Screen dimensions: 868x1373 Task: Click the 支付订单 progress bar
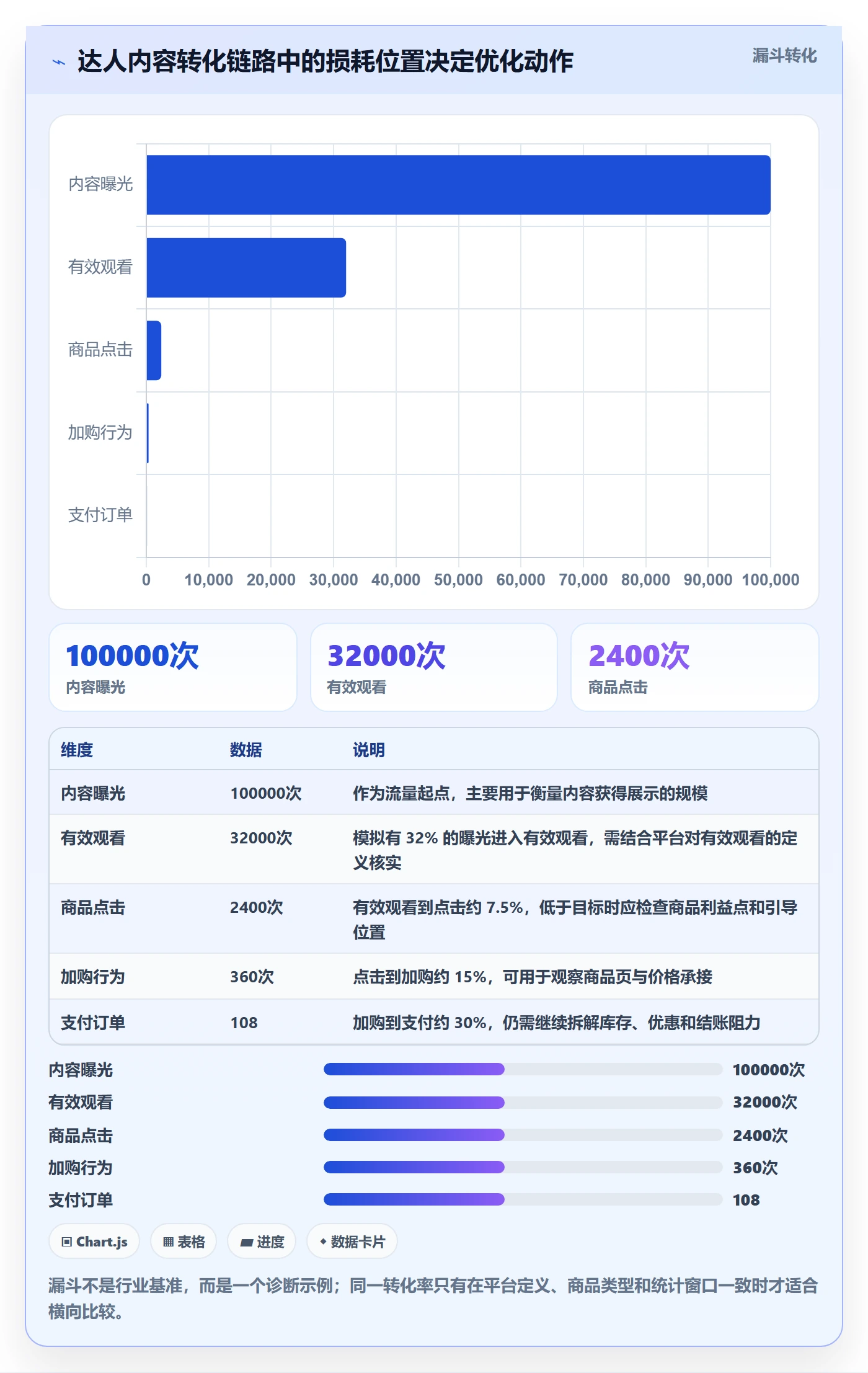pos(523,1199)
